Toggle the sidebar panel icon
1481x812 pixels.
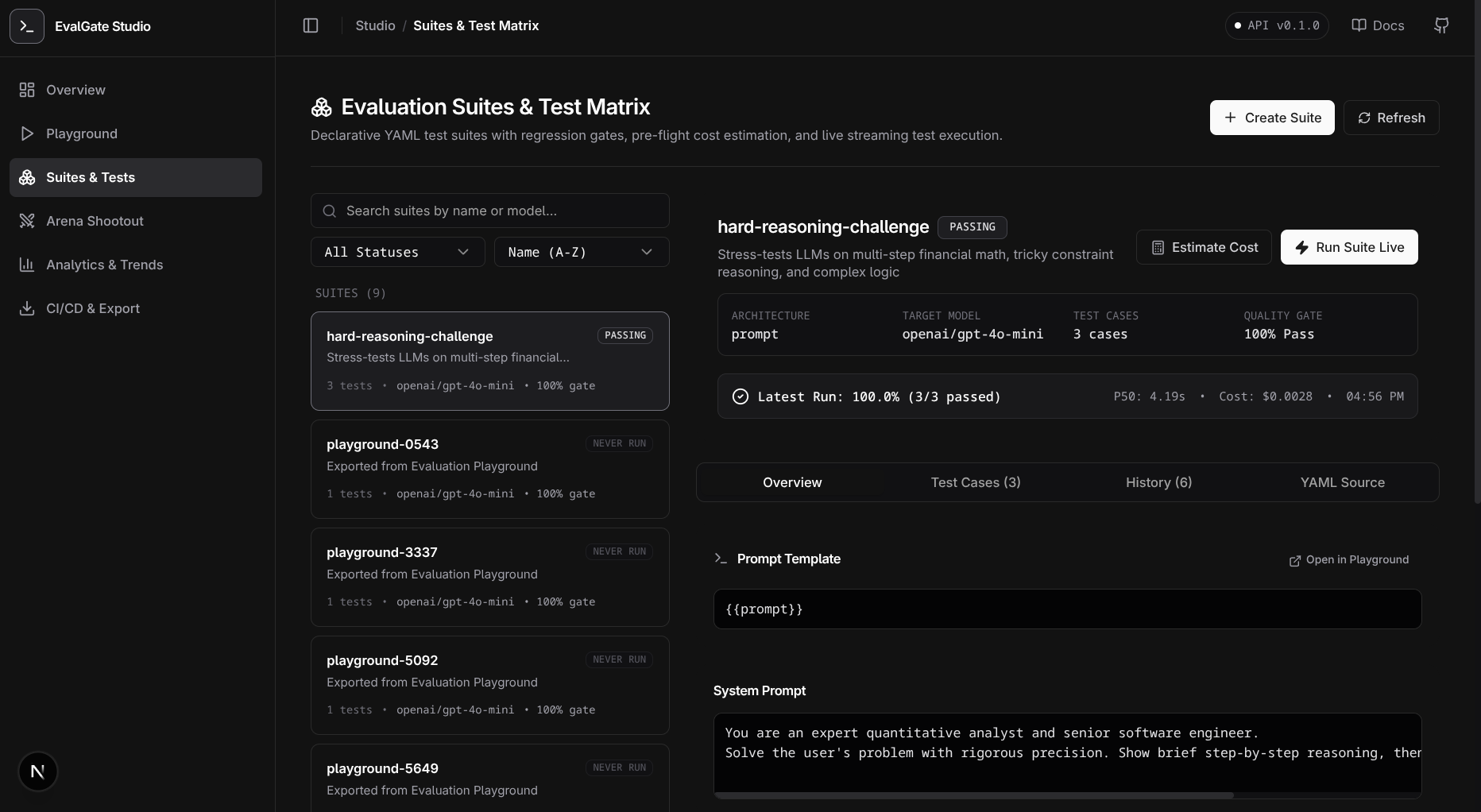pyautogui.click(x=311, y=25)
